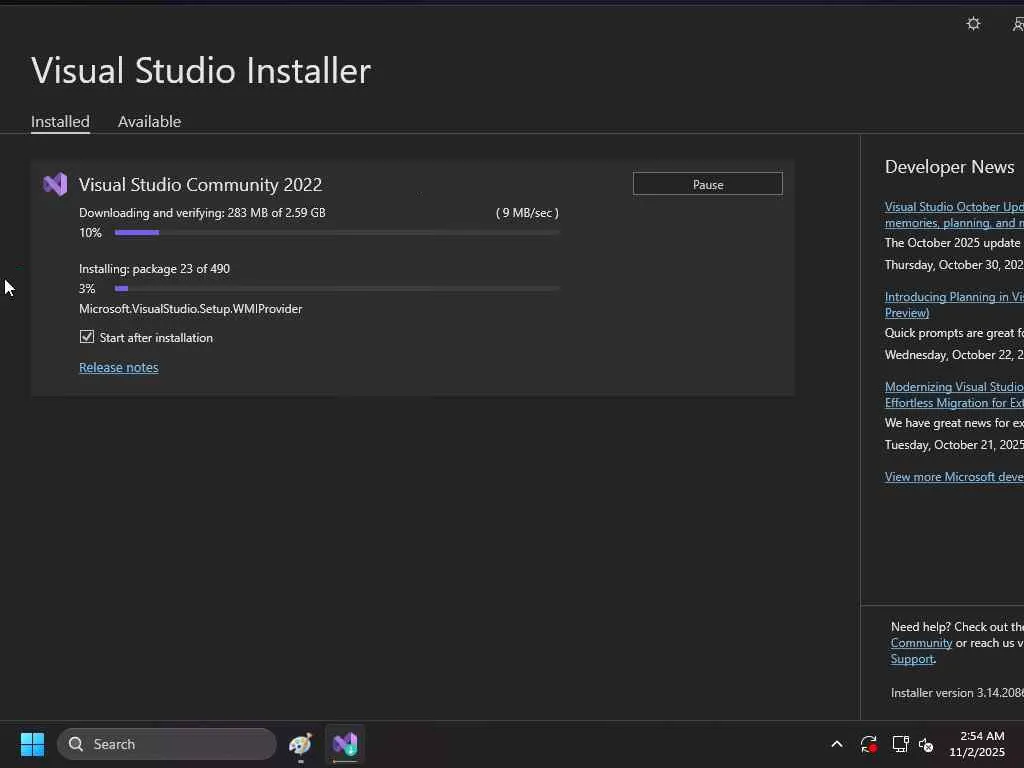This screenshot has height=768, width=1024.
Task: Click the Installing package 23 of 490 text
Action: [155, 268]
